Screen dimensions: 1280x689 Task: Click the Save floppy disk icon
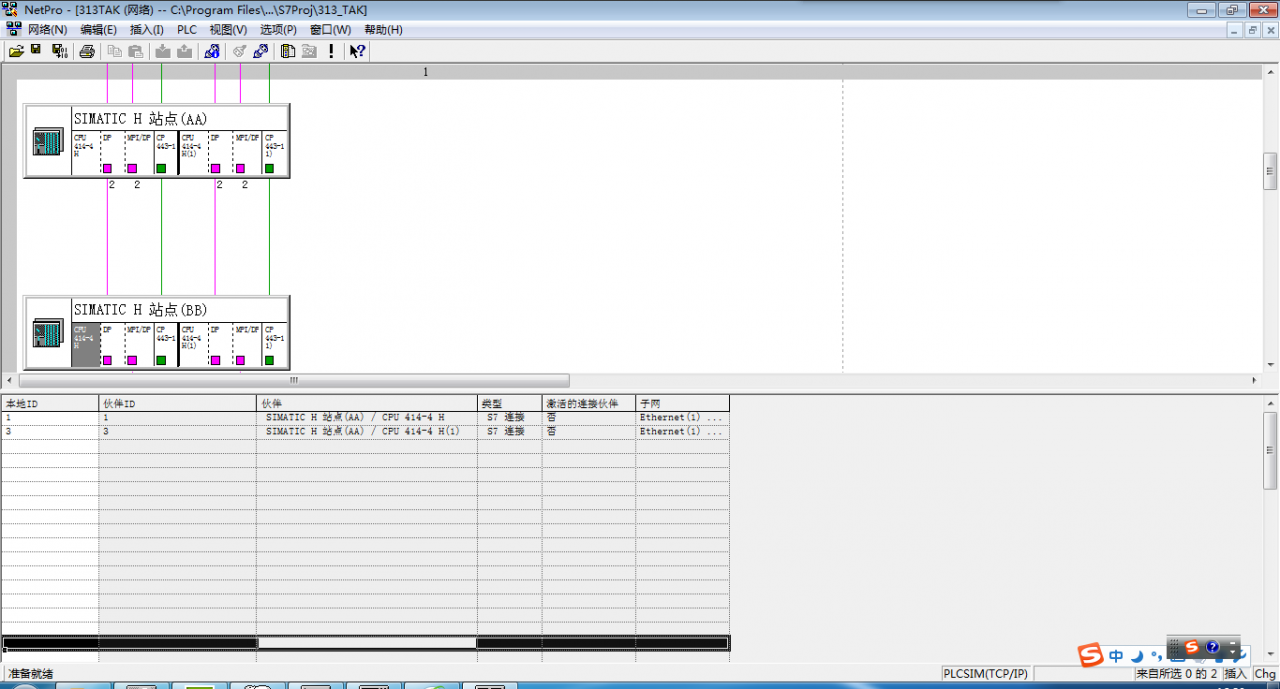pyautogui.click(x=36, y=51)
